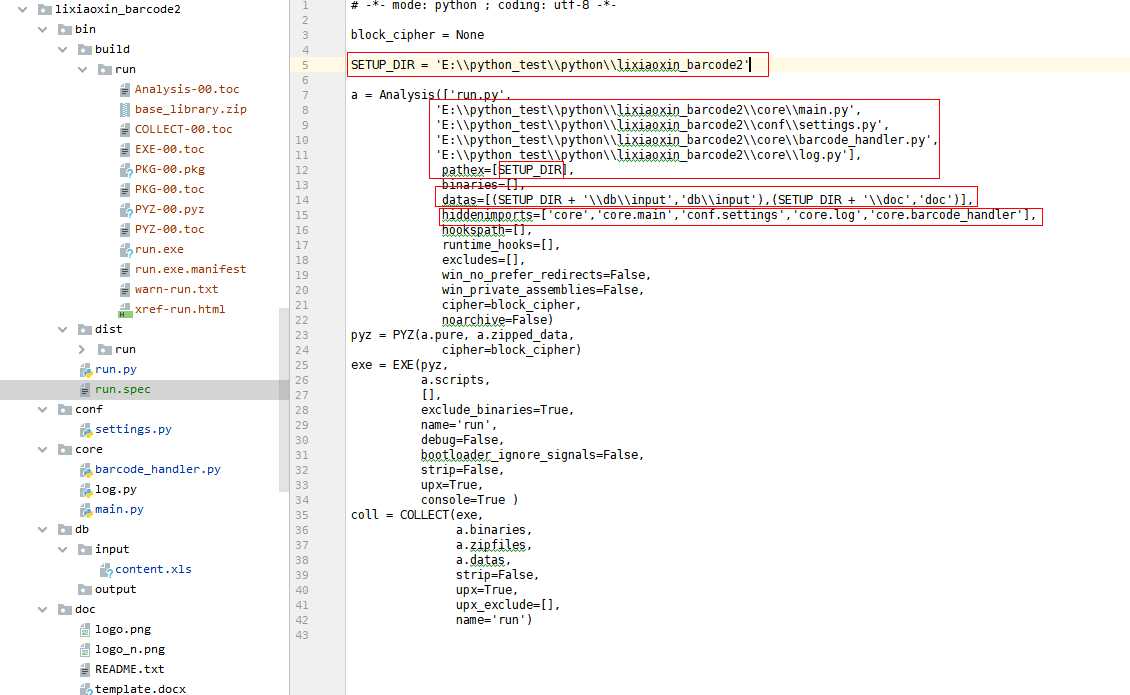Click the logo.png image file icon
Viewport: 1130px width, 695px height.
[x=86, y=630]
